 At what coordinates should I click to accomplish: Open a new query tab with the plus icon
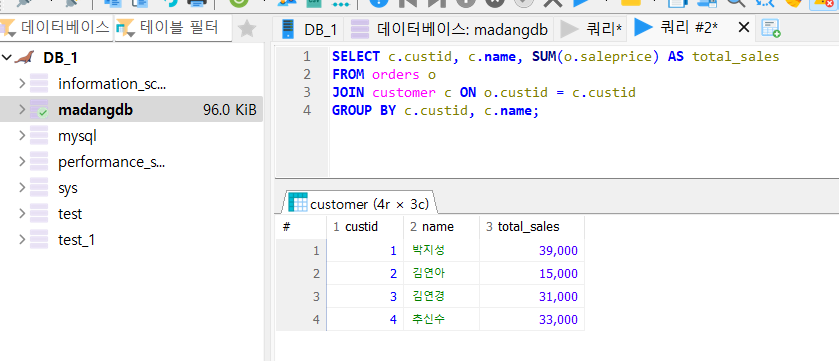pos(771,28)
